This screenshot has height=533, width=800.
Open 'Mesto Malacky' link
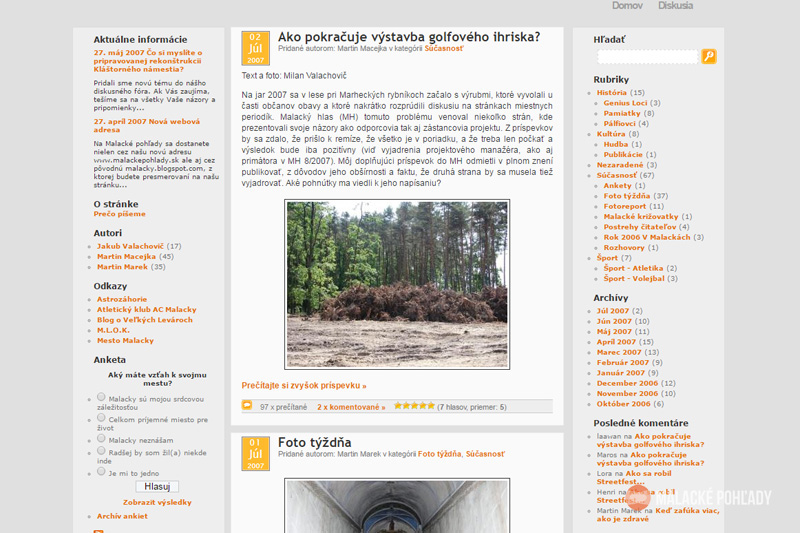(125, 340)
